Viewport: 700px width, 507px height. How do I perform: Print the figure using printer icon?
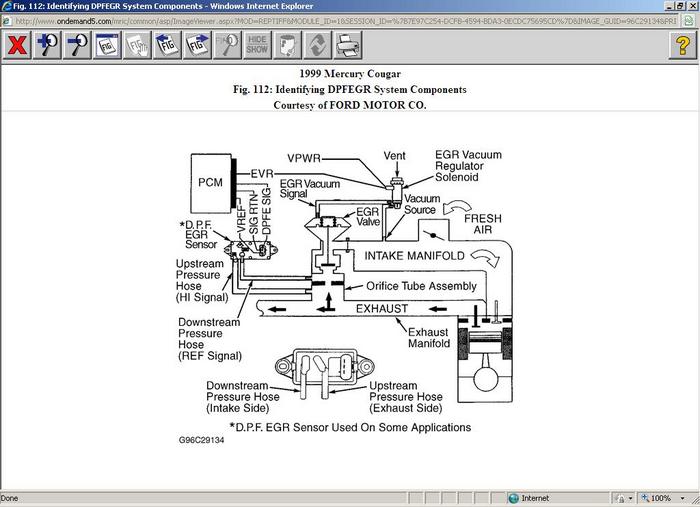point(348,45)
